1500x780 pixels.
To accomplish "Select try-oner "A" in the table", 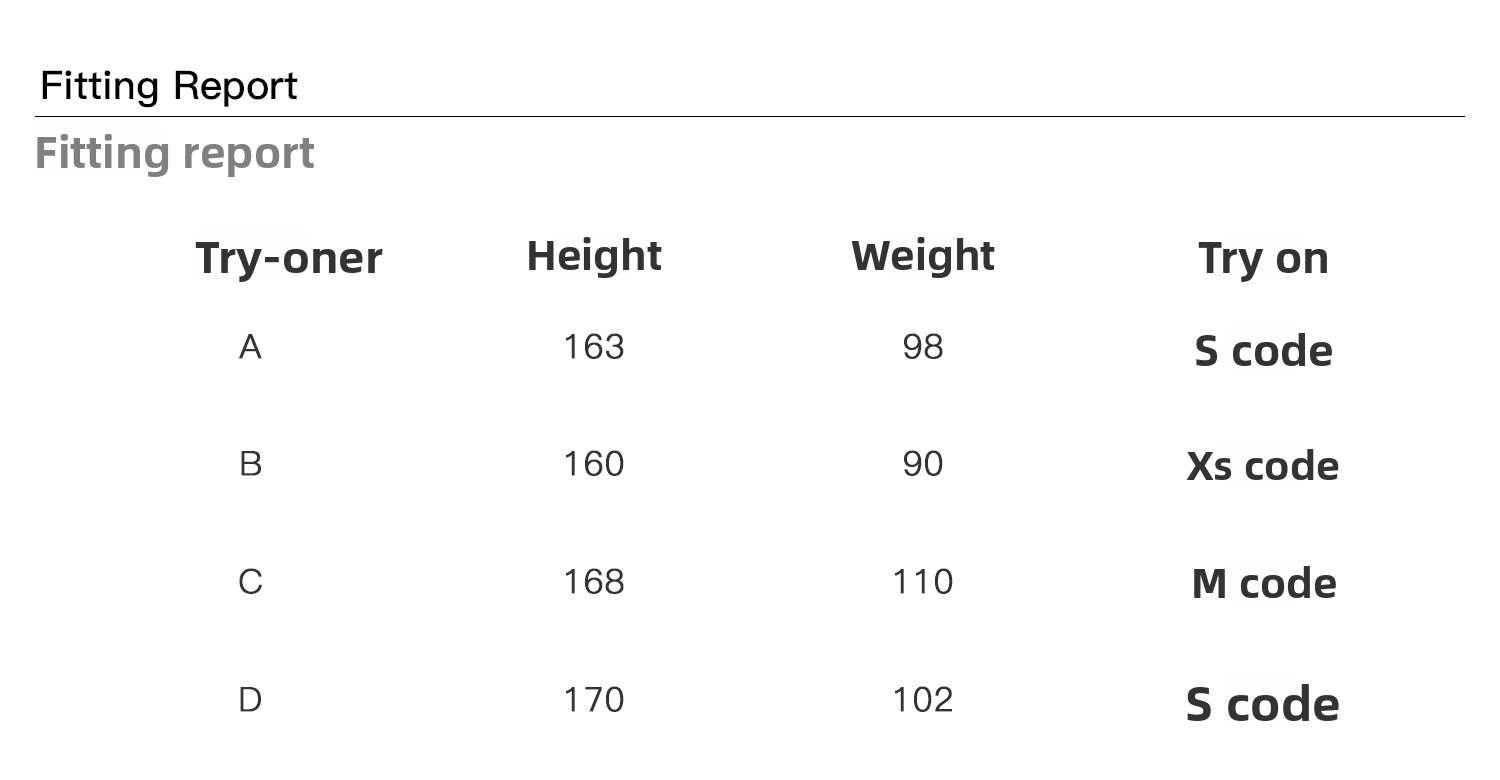I will coord(250,347).
